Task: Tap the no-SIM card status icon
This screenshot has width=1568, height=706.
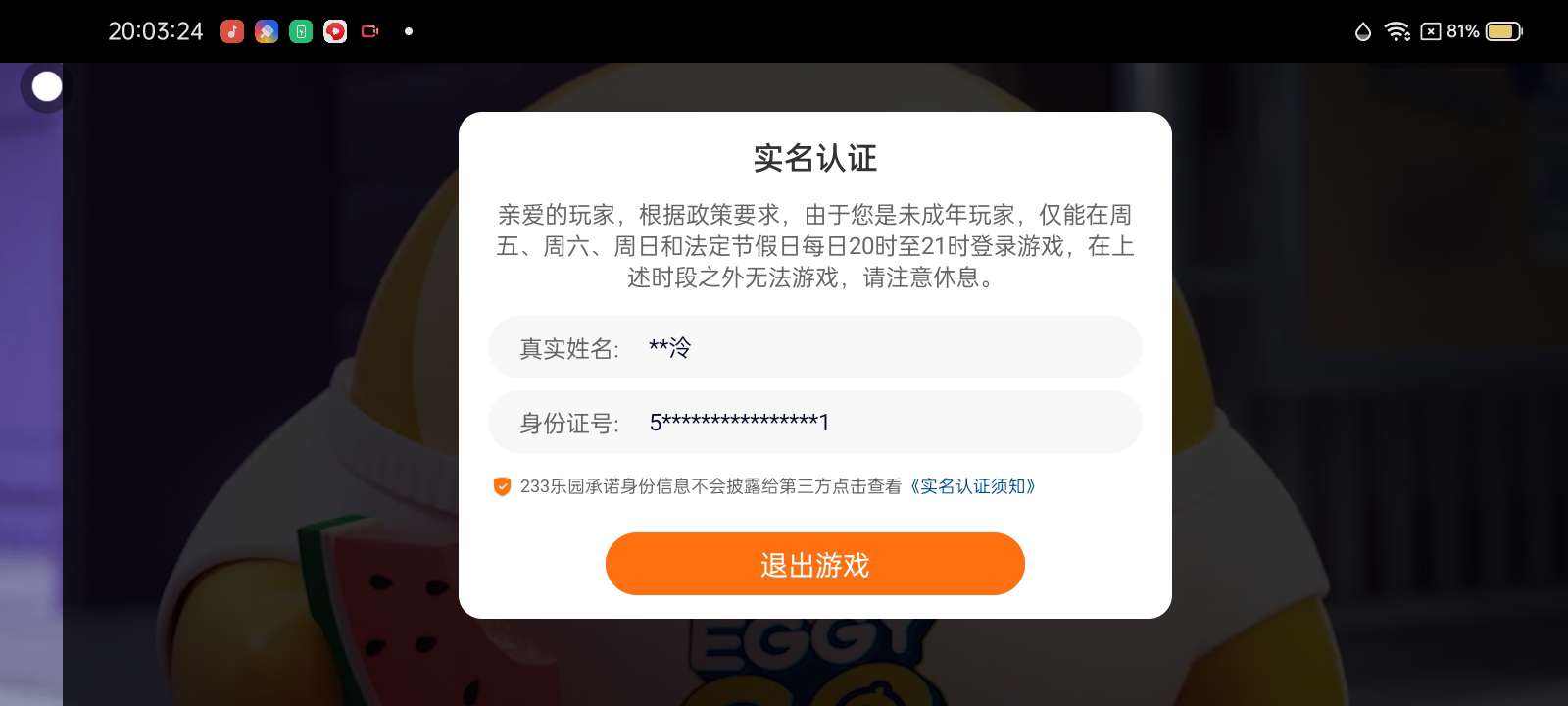Action: 1431,31
